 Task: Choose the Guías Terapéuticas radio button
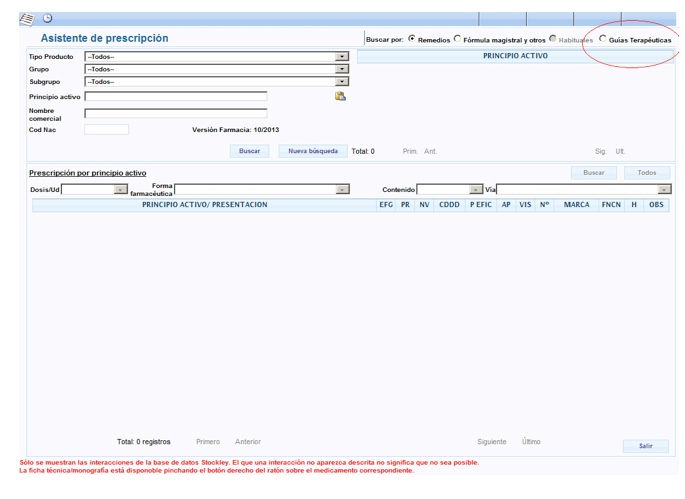[x=602, y=39]
